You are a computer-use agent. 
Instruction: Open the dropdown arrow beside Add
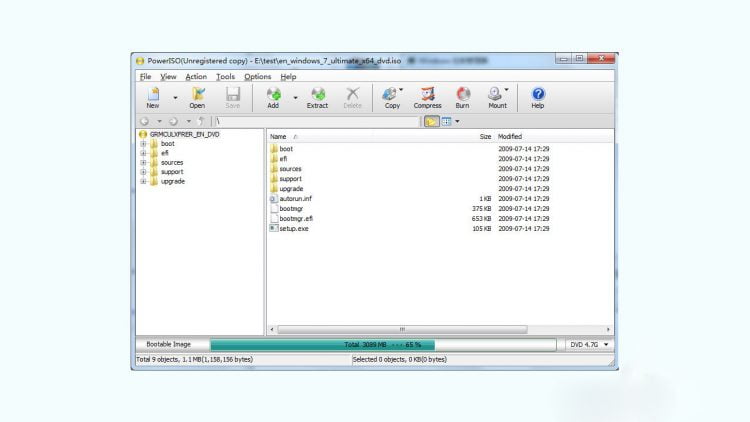[295, 98]
